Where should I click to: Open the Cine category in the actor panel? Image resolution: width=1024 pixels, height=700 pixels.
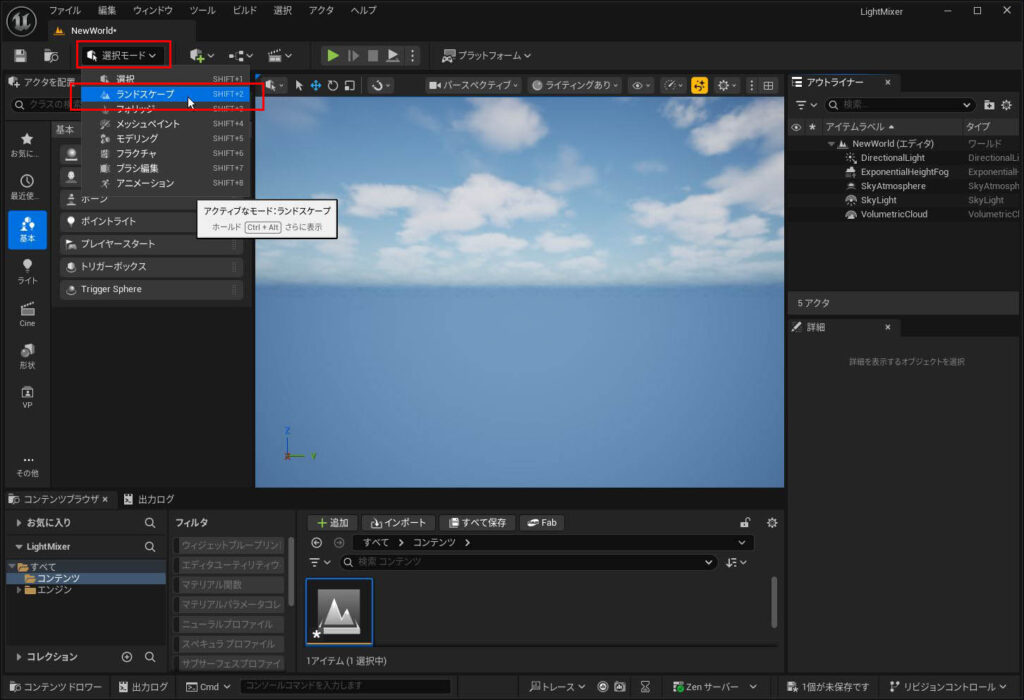(27, 313)
